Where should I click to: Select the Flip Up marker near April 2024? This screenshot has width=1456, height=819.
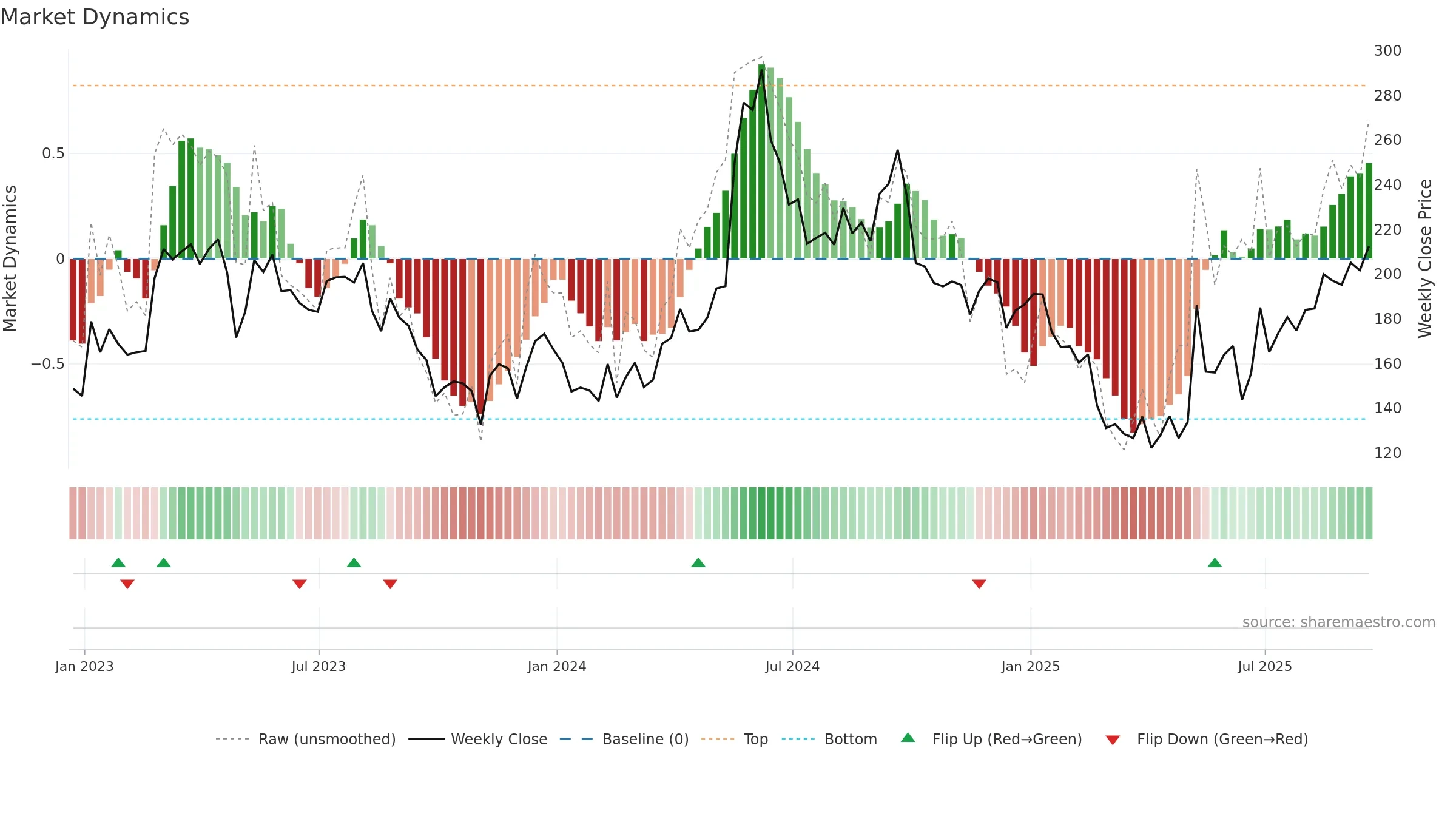coord(698,562)
